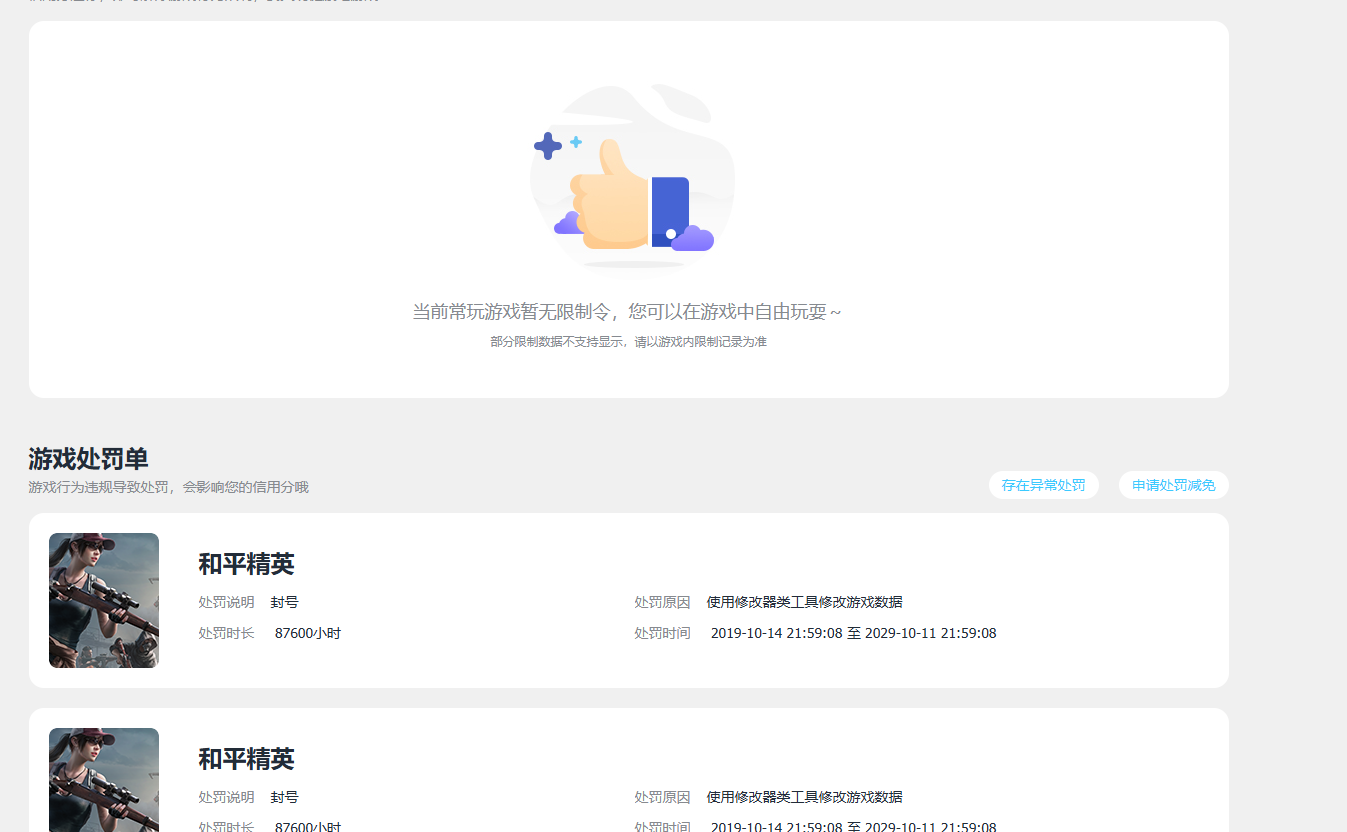Select 使用修改器类工具修改游戏数据 in second card
The width and height of the screenshot is (1347, 832).
tap(804, 797)
